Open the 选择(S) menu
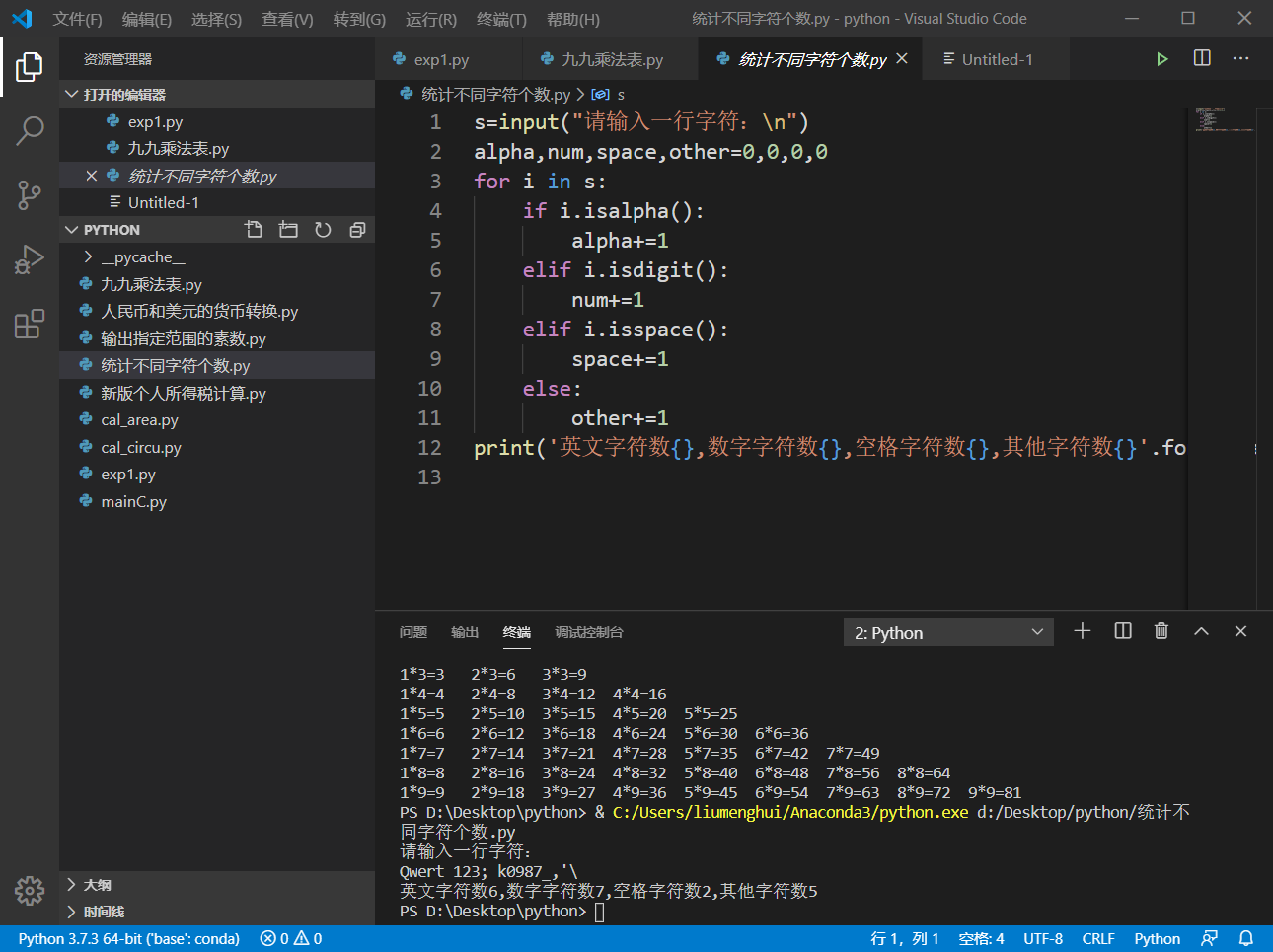The height and width of the screenshot is (952, 1273). pos(216,19)
